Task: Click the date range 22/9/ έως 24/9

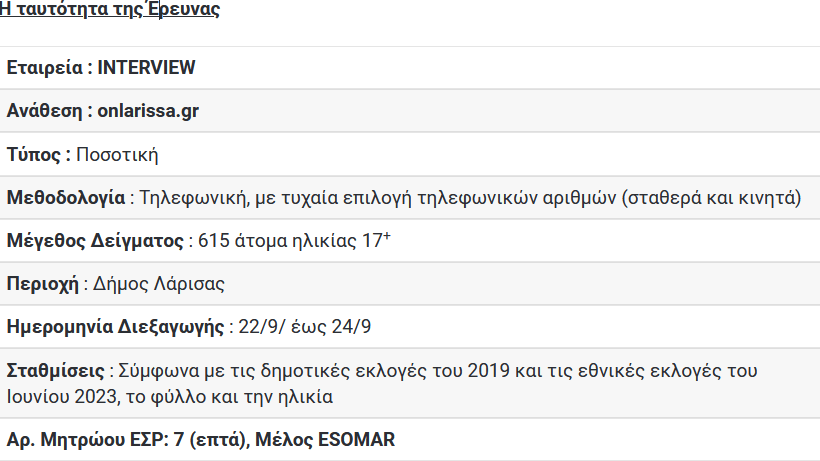Action: pos(305,327)
